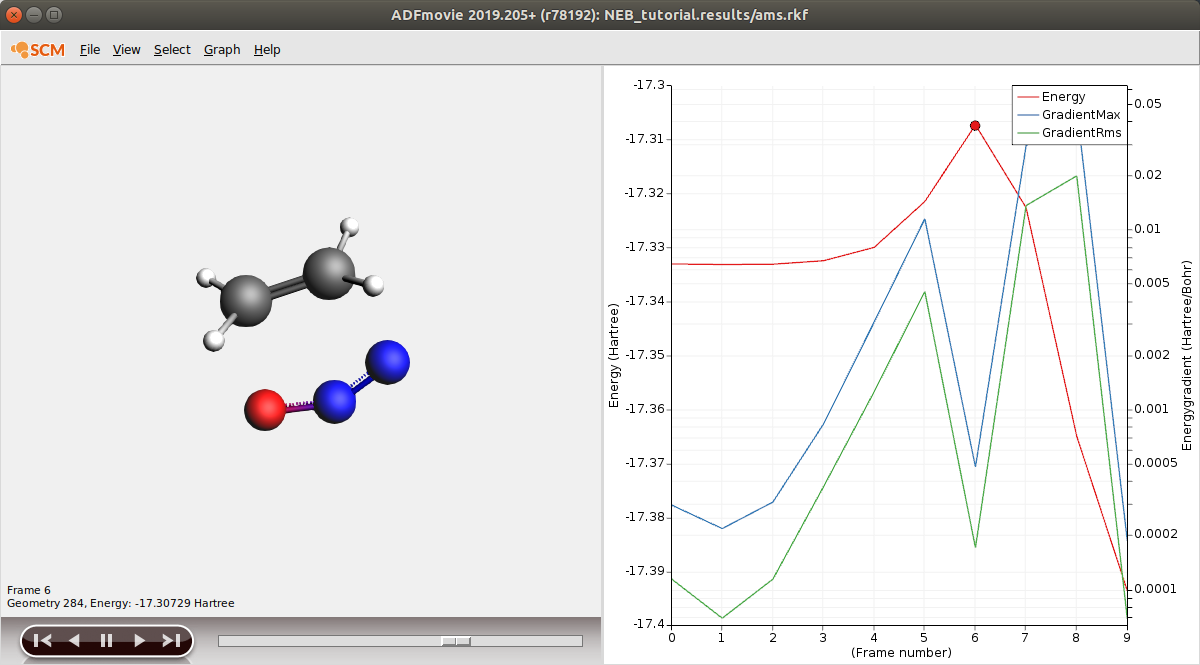Open the File menu
1200x665 pixels.
click(x=90, y=49)
